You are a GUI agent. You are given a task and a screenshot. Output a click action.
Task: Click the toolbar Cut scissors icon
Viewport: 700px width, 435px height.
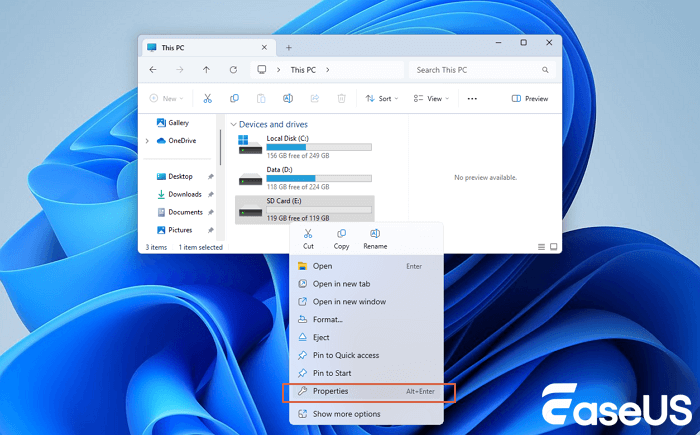coord(208,98)
